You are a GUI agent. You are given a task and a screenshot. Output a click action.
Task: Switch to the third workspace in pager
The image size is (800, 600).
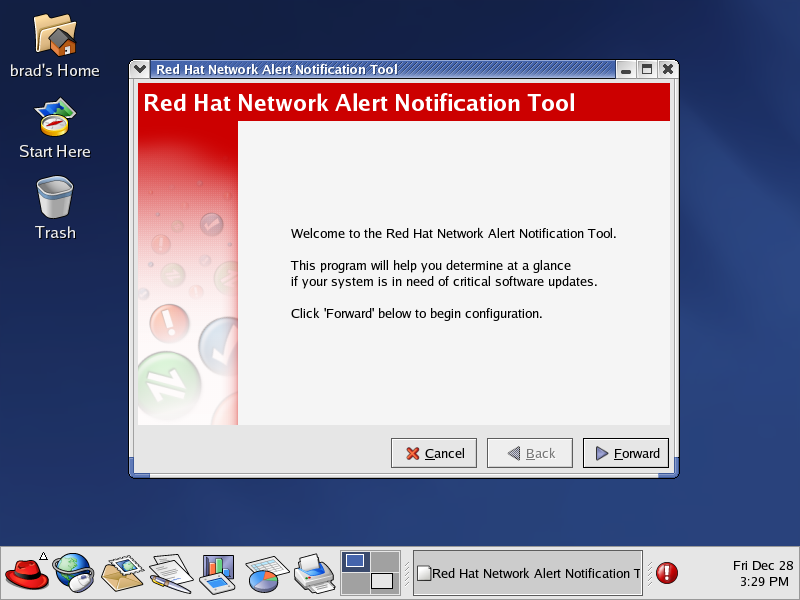(356, 583)
